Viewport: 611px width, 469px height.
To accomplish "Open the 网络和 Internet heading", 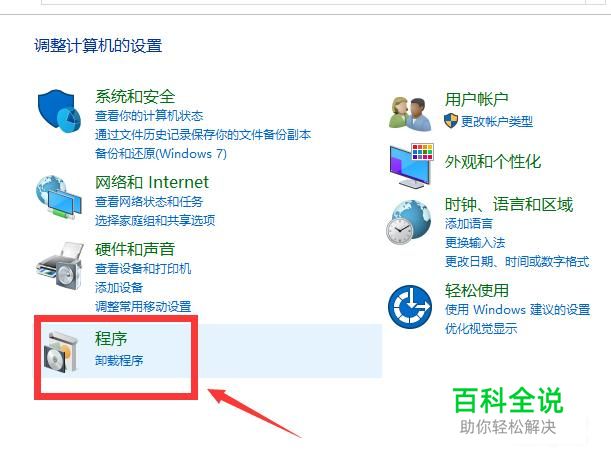I will coord(152,182).
